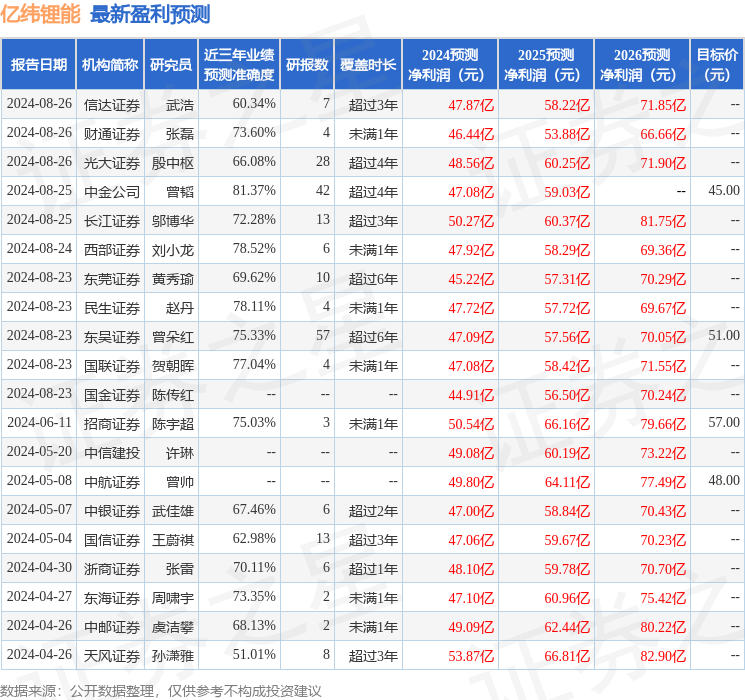Select the 国联证券 institution cell
The width and height of the screenshot is (745, 700).
tap(112, 366)
